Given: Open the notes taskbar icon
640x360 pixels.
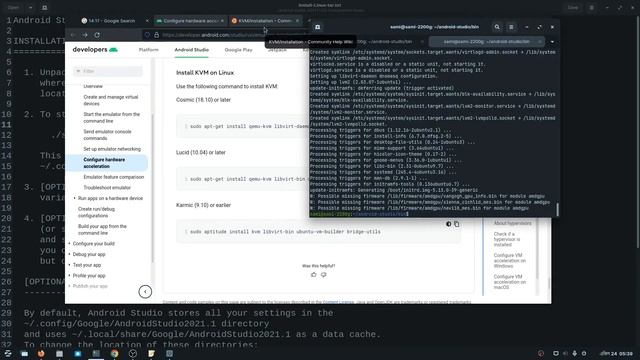Looking at the screenshot, I should (x=151, y=353).
